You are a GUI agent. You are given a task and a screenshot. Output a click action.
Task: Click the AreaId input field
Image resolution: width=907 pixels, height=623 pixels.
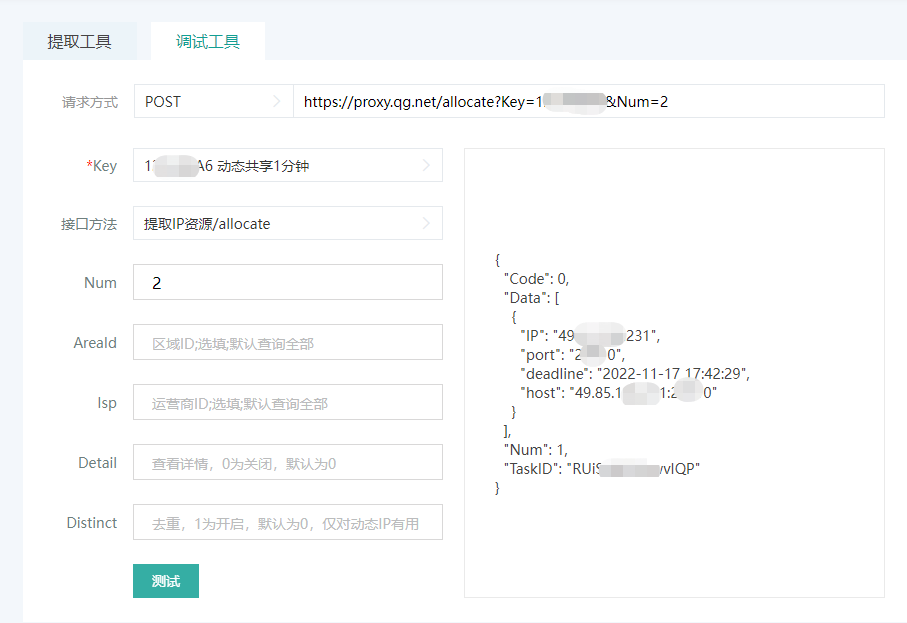tap(287, 343)
